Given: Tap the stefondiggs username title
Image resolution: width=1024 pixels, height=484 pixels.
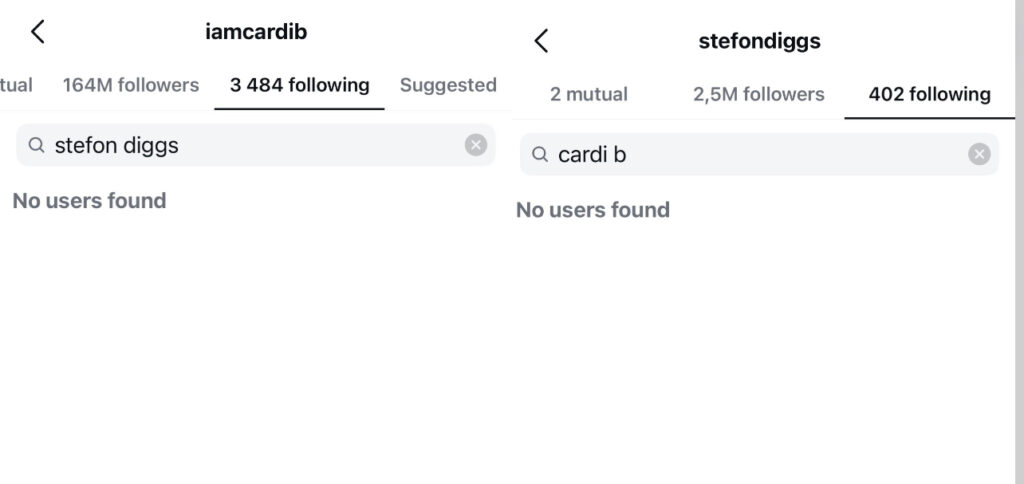Looking at the screenshot, I should click(759, 42).
